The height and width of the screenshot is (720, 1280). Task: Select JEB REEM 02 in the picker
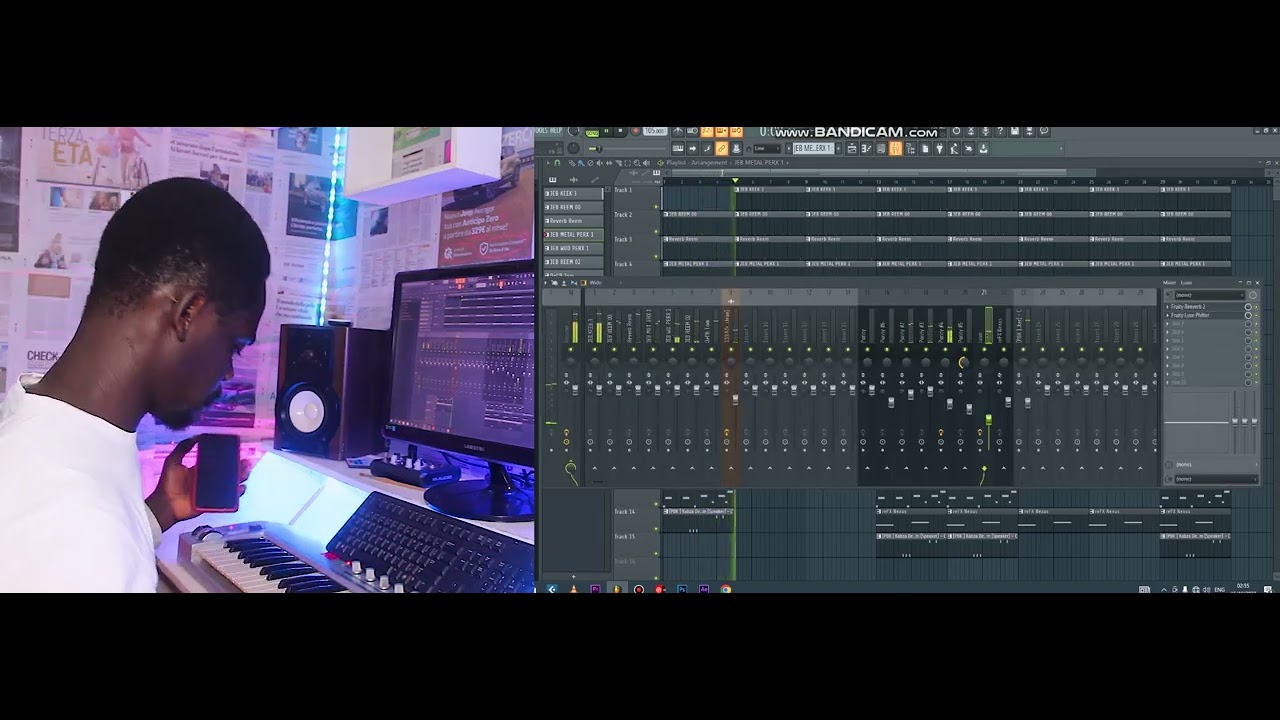tap(574, 262)
